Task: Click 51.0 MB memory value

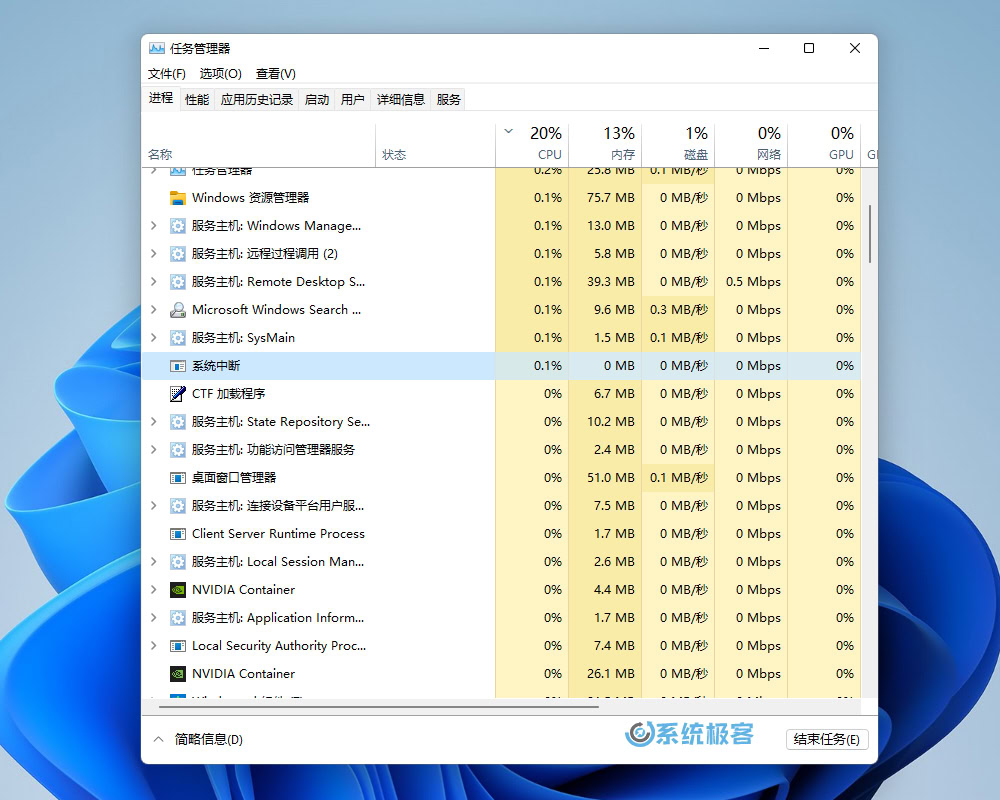Action: click(x=611, y=478)
